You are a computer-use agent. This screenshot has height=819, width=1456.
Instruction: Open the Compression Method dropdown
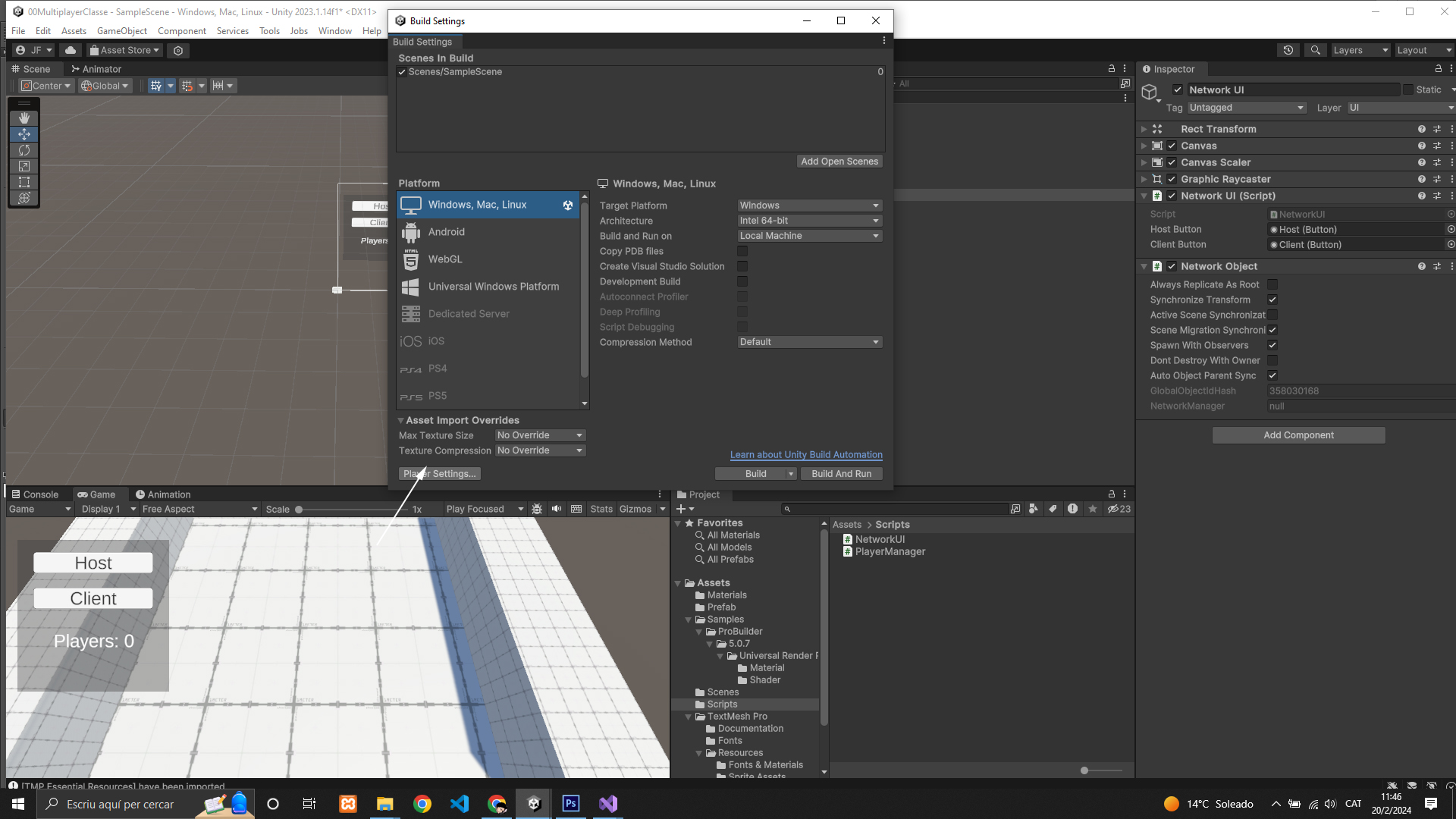tap(809, 342)
